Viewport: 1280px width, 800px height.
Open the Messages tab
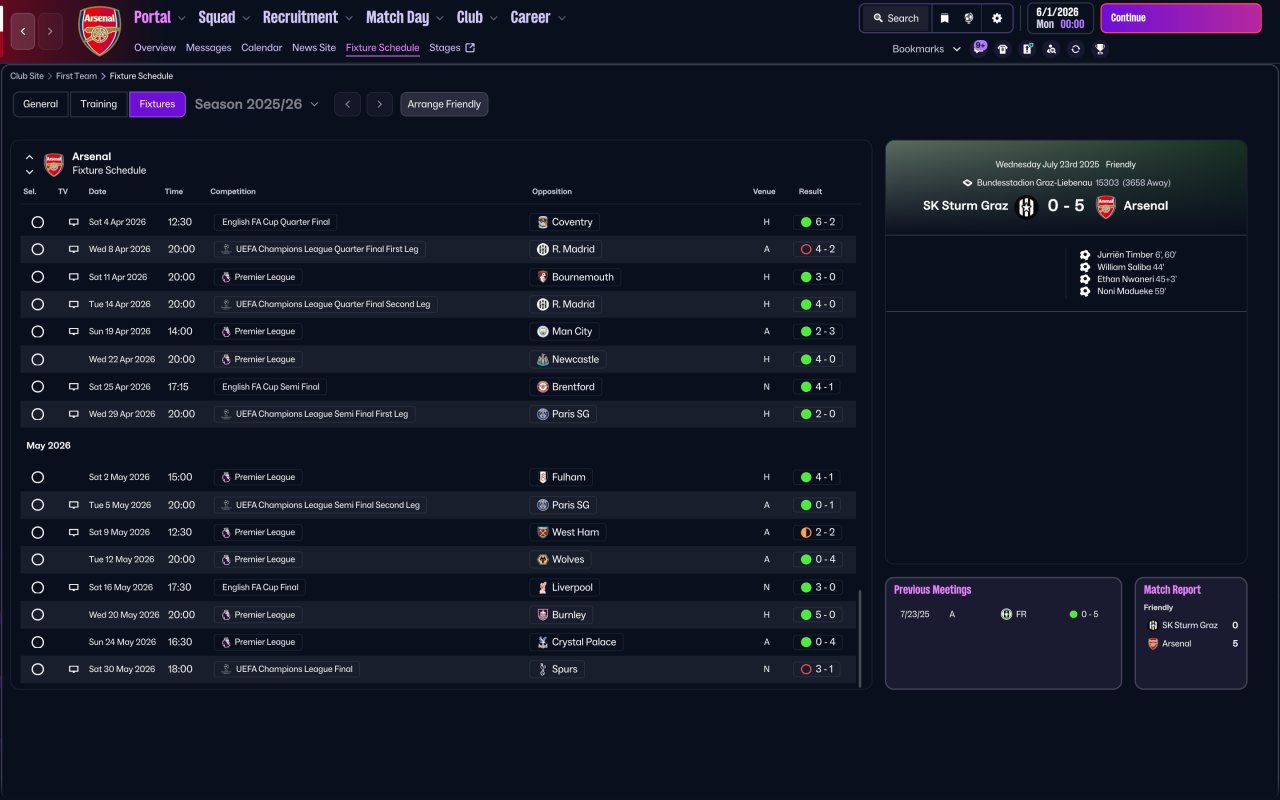point(208,47)
